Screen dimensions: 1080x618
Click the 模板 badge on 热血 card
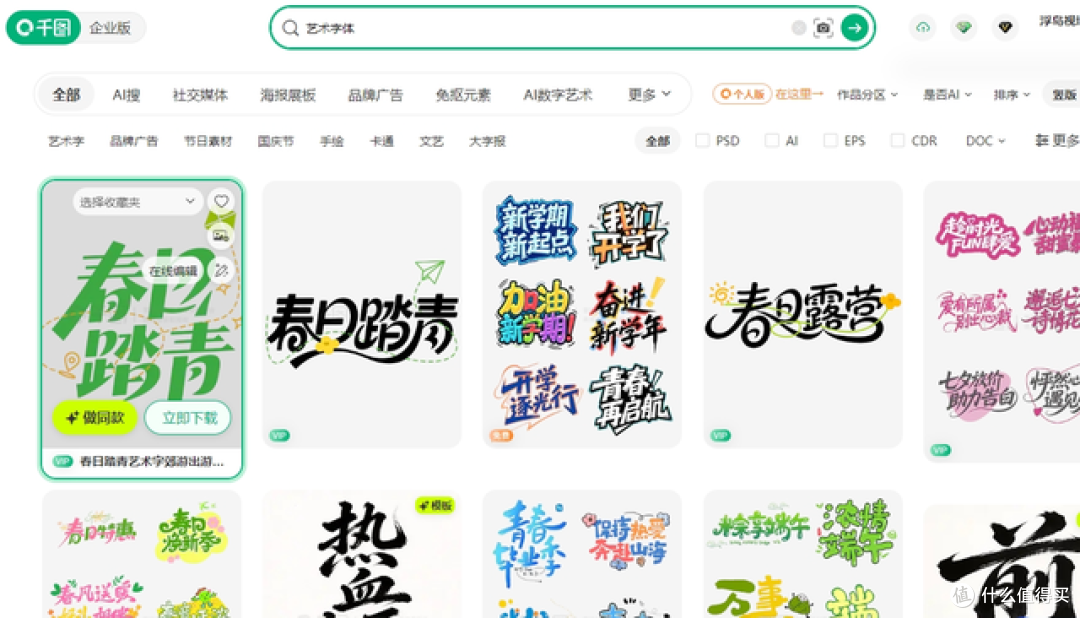[435, 506]
